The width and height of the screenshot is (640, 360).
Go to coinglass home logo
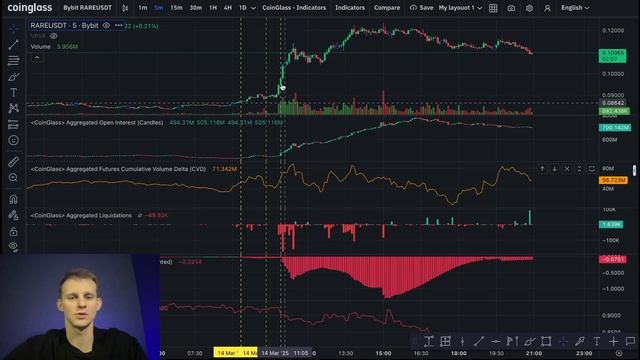click(30, 8)
